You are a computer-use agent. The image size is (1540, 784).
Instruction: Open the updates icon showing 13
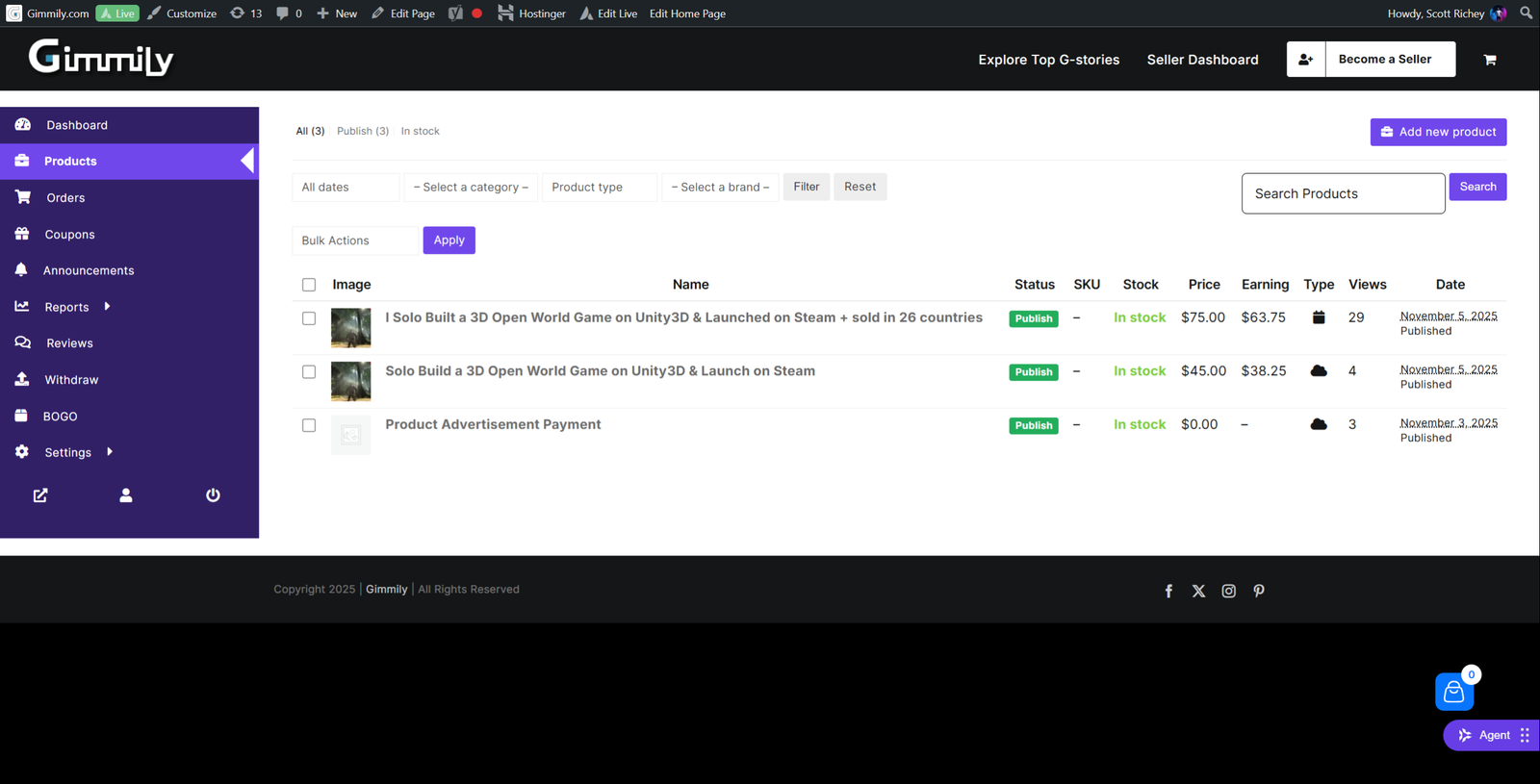(246, 13)
